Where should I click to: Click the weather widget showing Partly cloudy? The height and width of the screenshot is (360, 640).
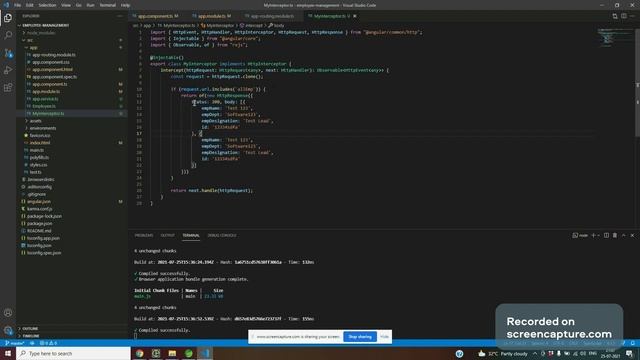click(x=503, y=353)
